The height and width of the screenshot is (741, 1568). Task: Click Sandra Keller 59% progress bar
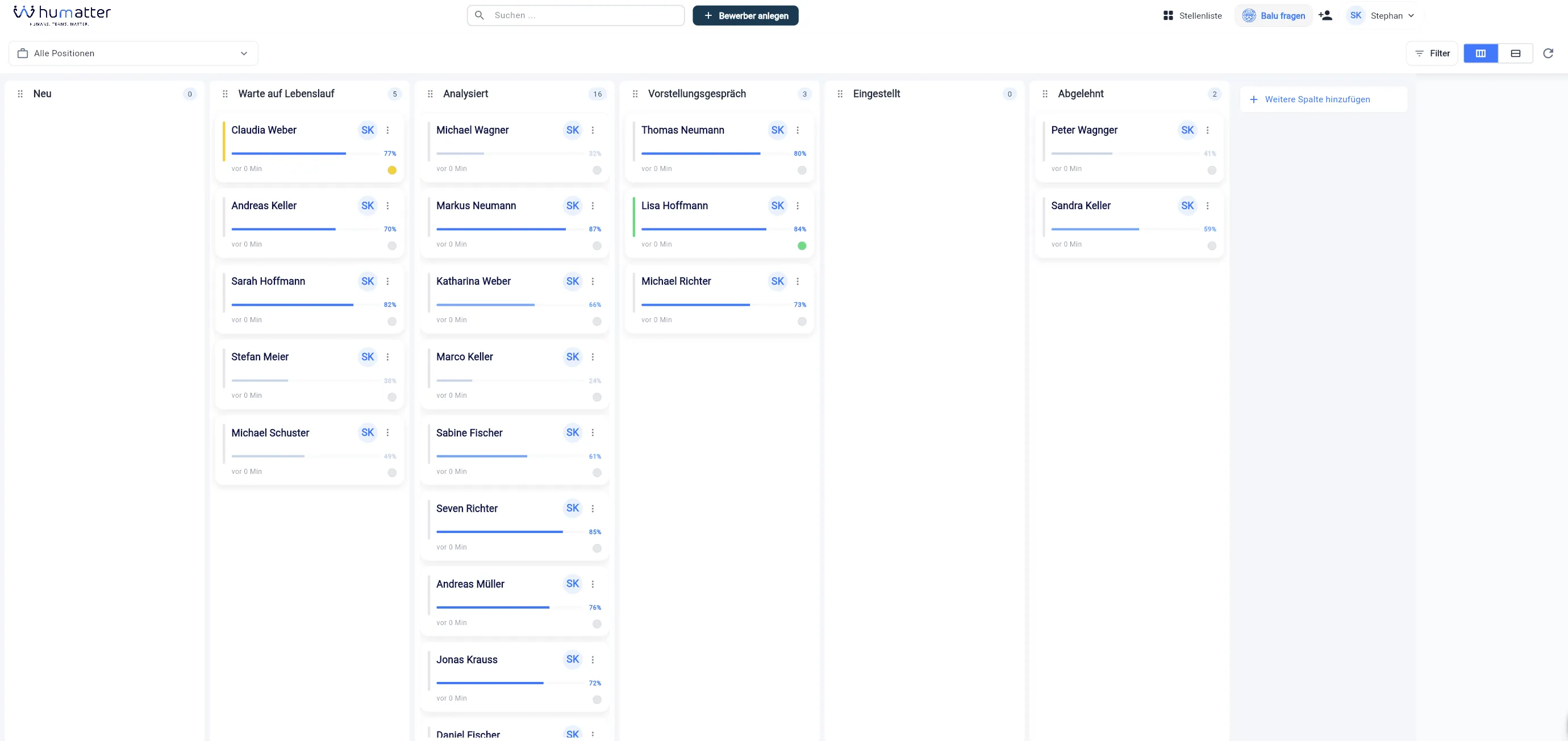[1126, 230]
